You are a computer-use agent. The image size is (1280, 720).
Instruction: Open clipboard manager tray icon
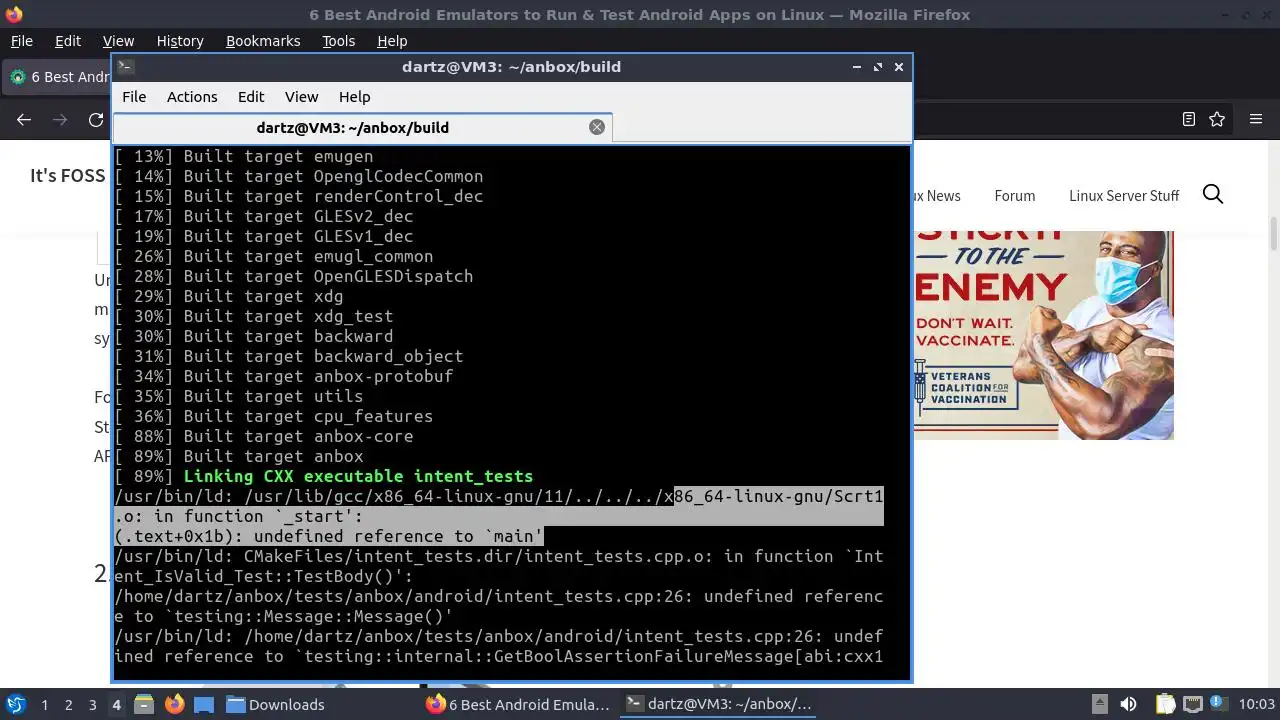point(1165,704)
